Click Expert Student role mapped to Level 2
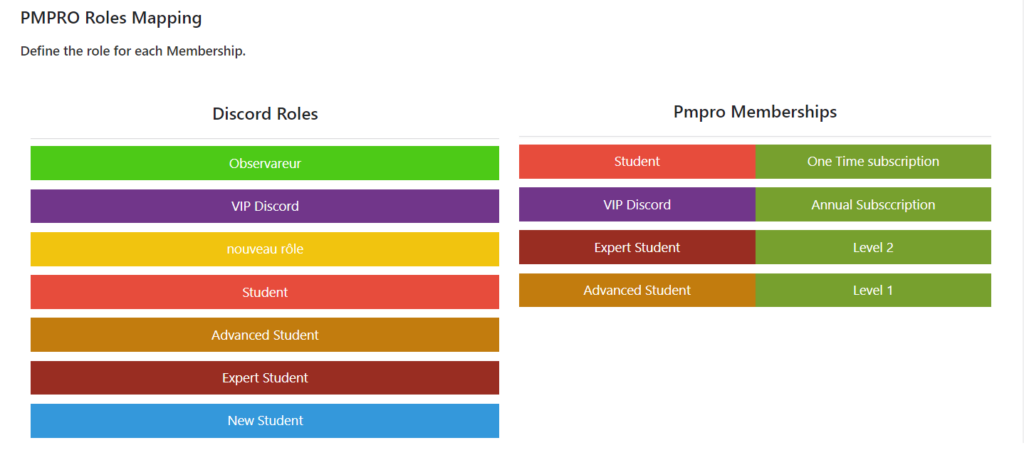 (x=637, y=247)
